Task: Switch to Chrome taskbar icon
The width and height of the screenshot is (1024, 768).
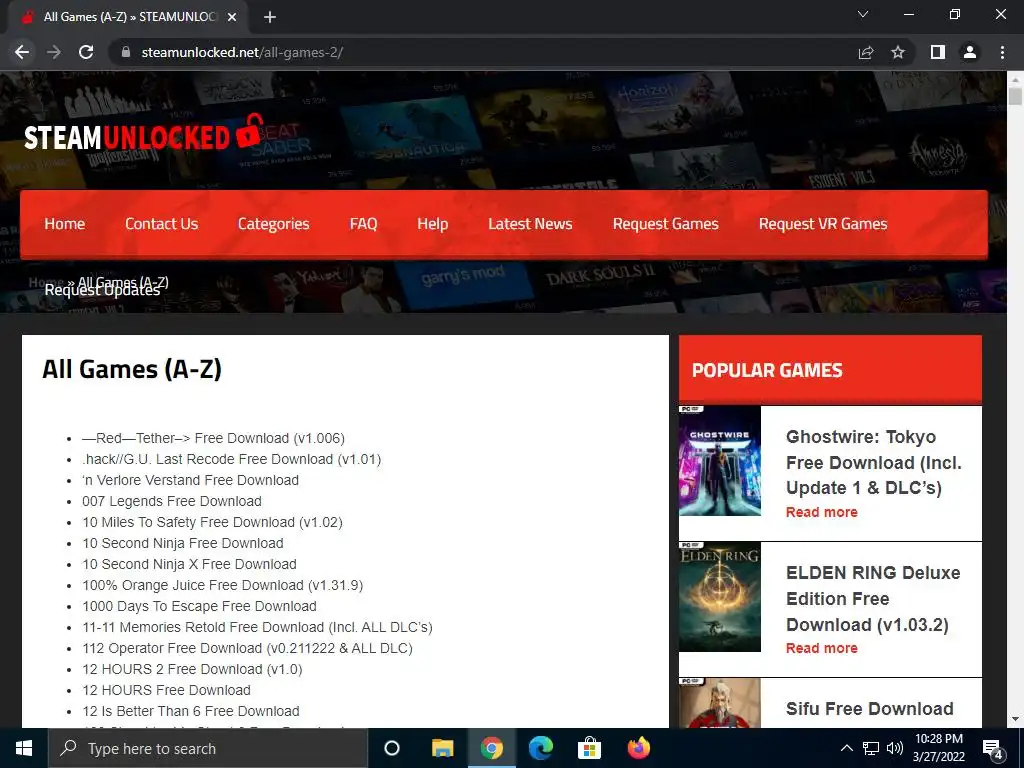Action: pyautogui.click(x=492, y=748)
